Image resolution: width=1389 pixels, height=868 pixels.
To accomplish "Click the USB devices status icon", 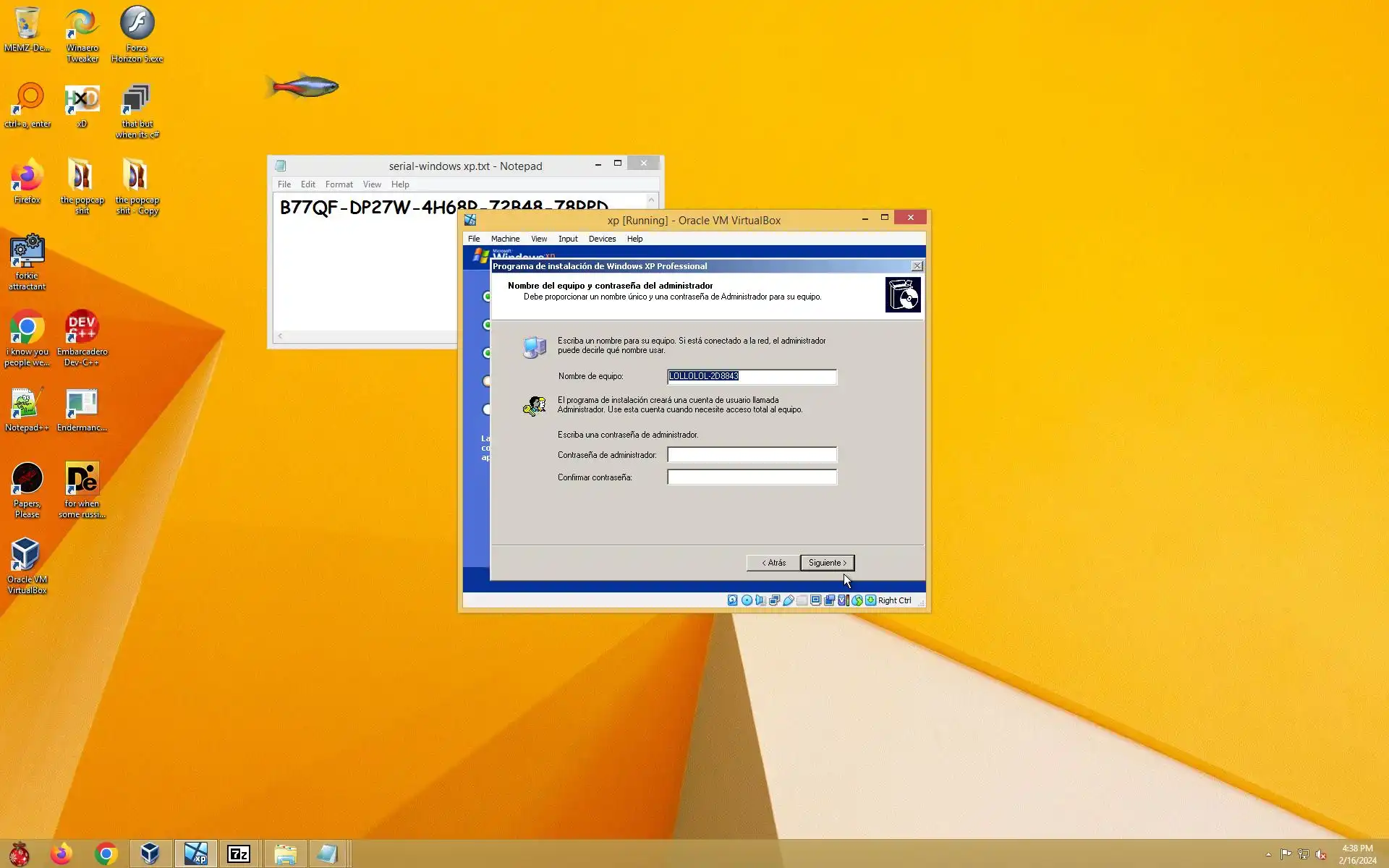I will click(789, 600).
